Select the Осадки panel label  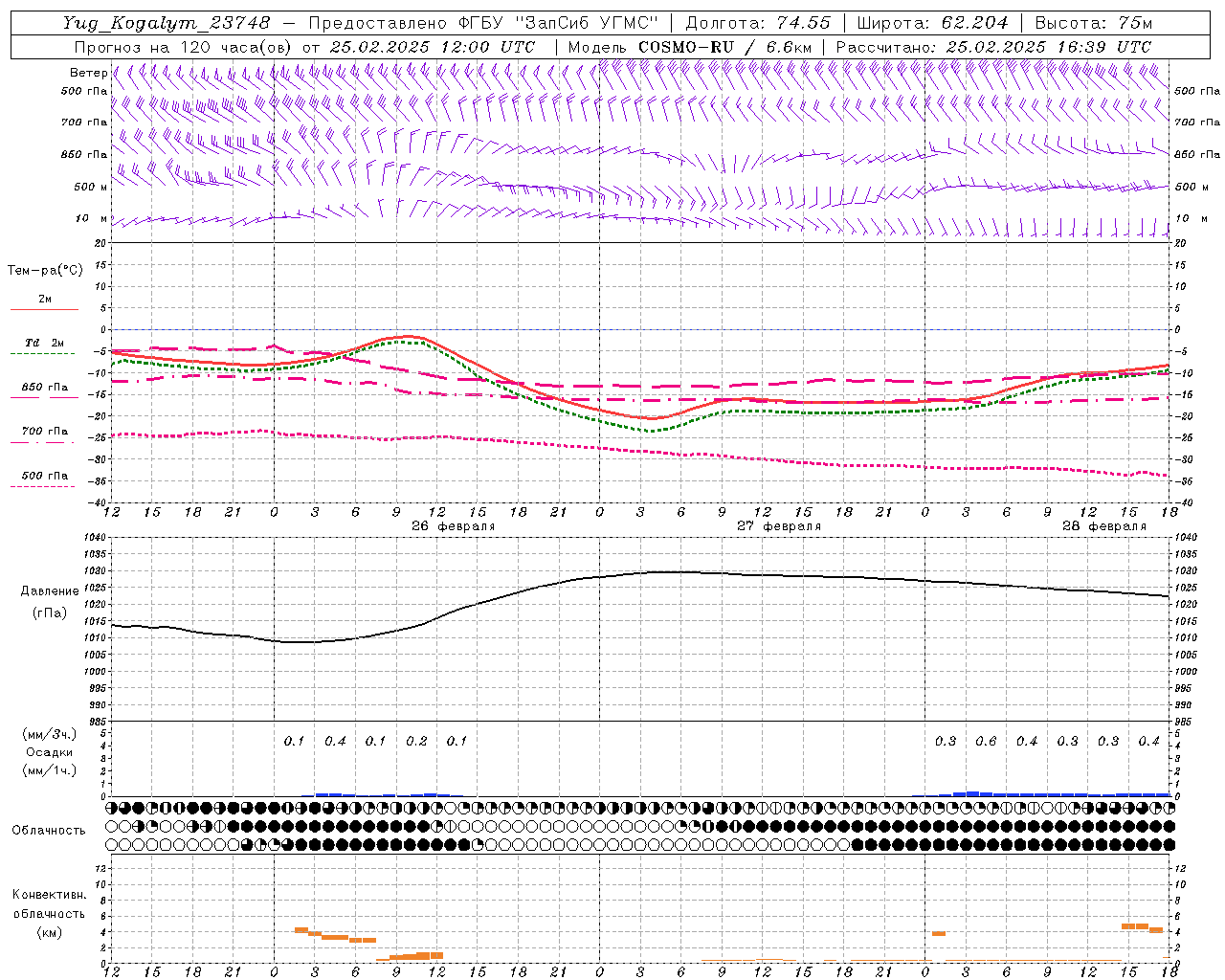50,752
